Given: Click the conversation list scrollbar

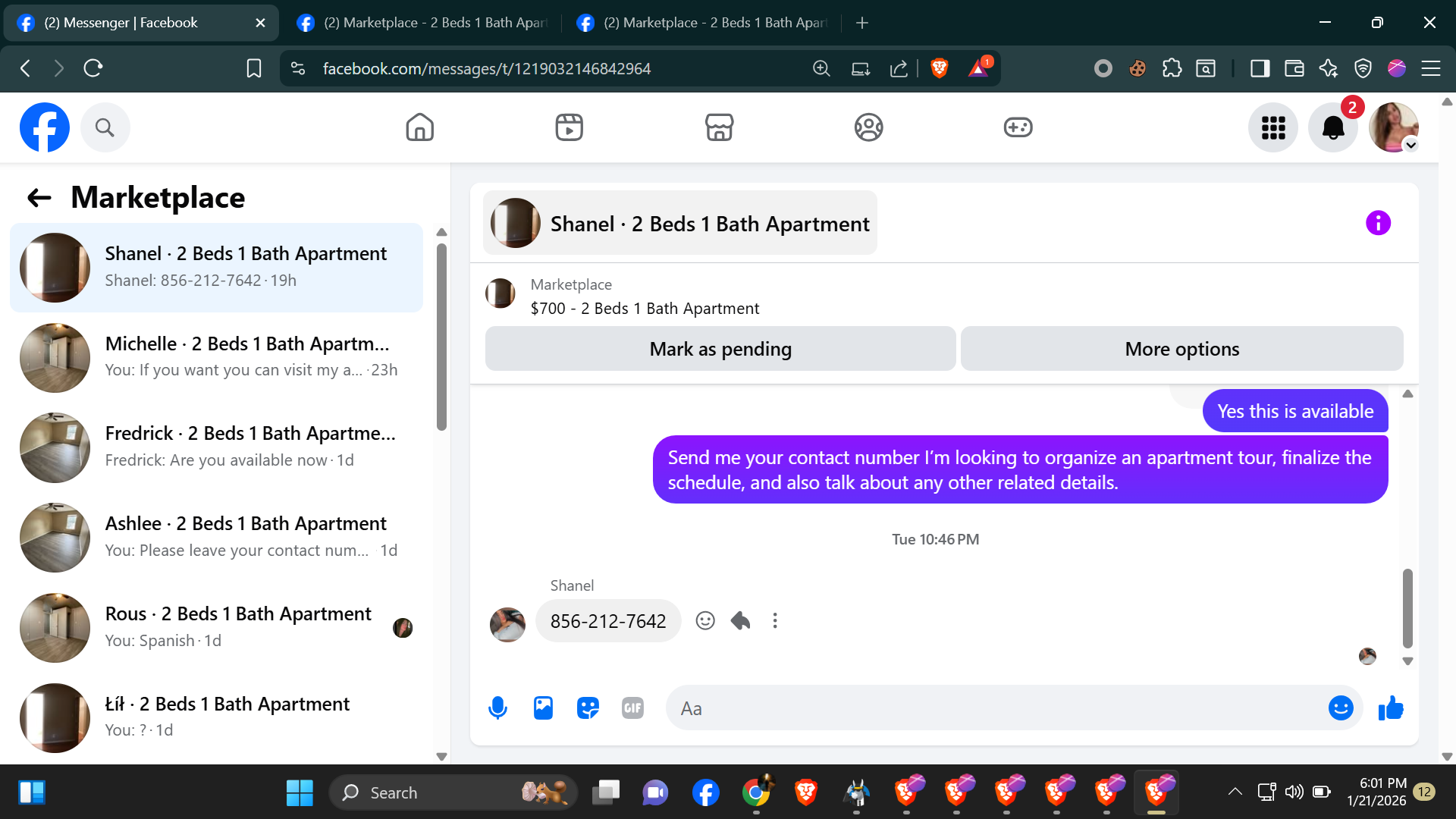Looking at the screenshot, I should click(x=441, y=337).
